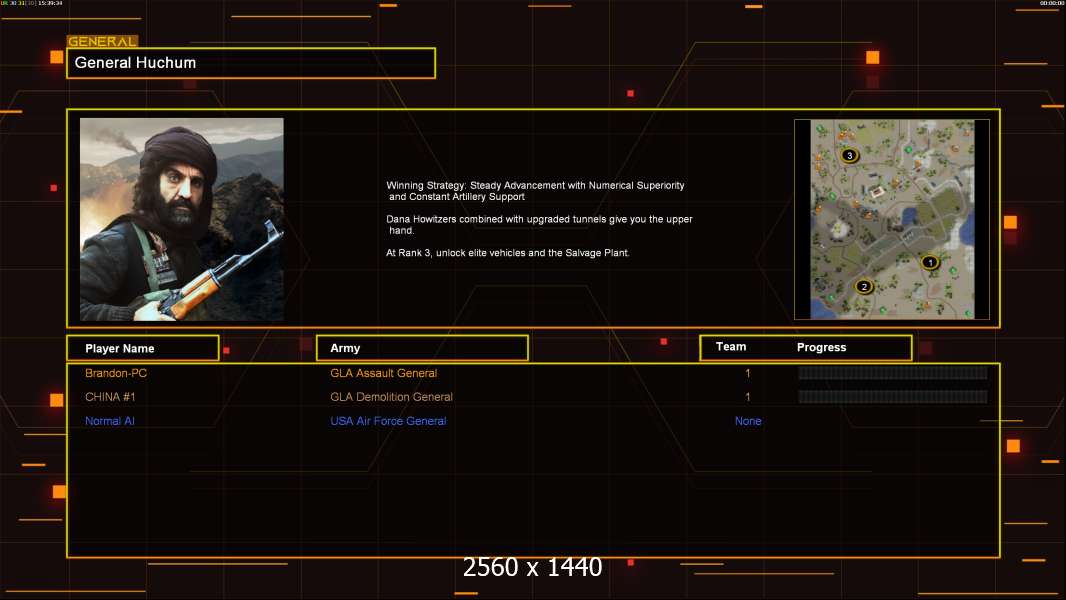Click USA Air Force General army text
Image resolution: width=1066 pixels, height=600 pixels.
click(x=388, y=421)
